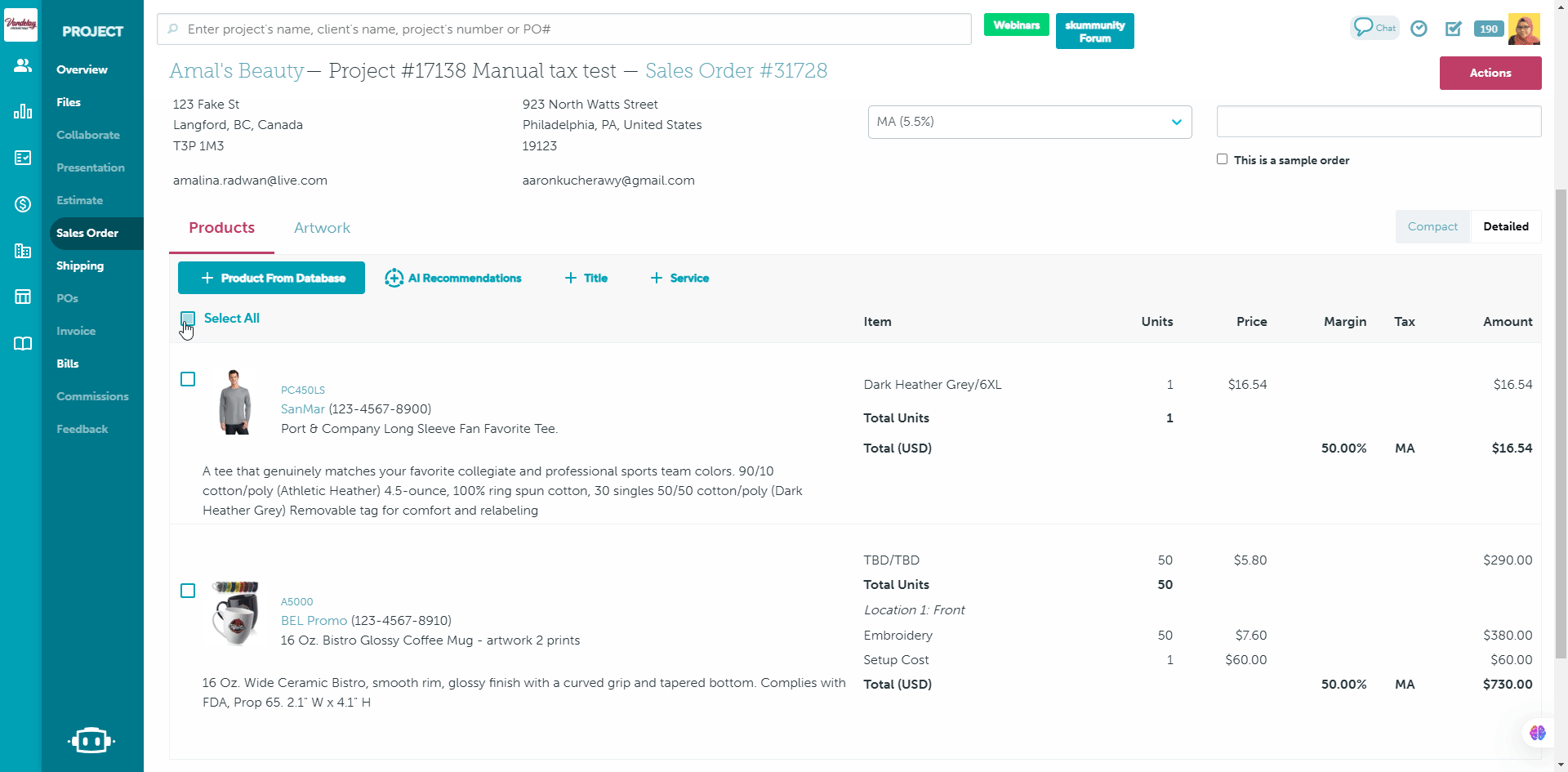Switch to the Artwork tab
The image size is (1568, 772).
pos(322,228)
